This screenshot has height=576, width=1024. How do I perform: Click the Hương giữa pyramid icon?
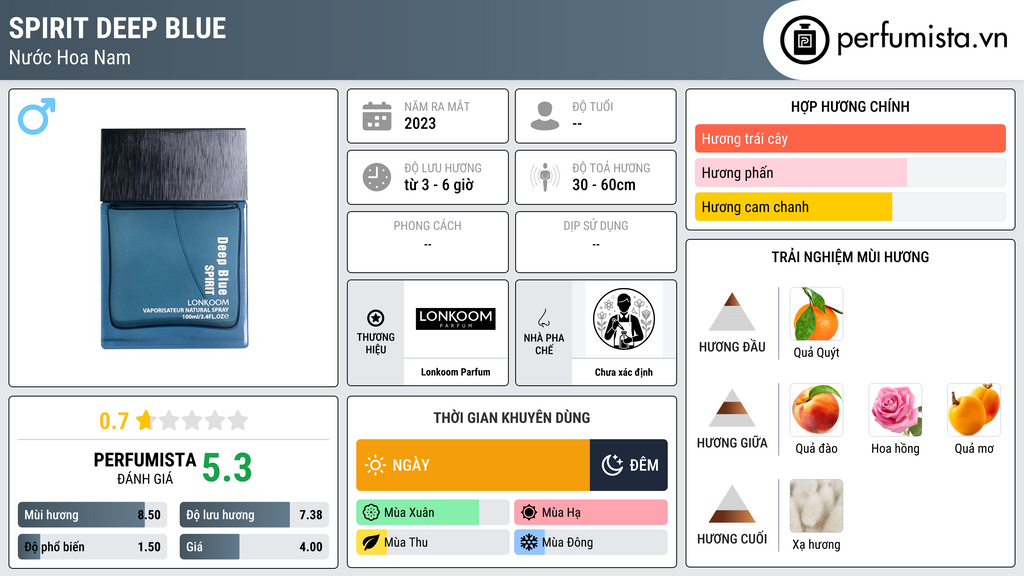tap(732, 408)
